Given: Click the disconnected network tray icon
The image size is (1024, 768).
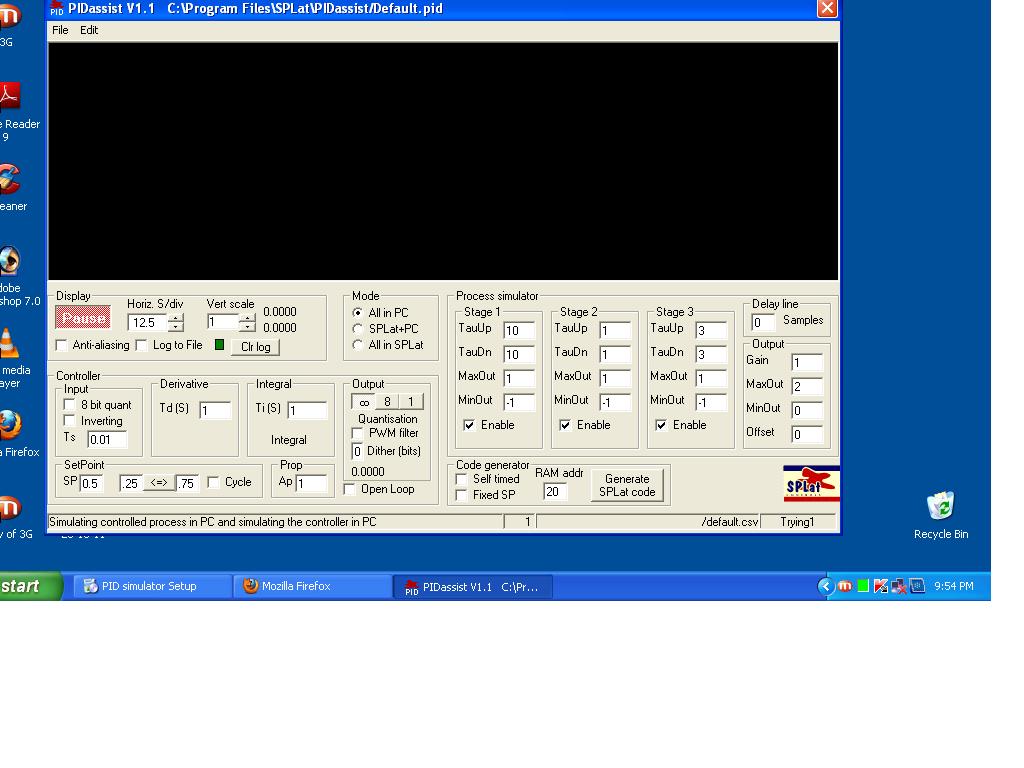Looking at the screenshot, I should pyautogui.click(x=899, y=586).
